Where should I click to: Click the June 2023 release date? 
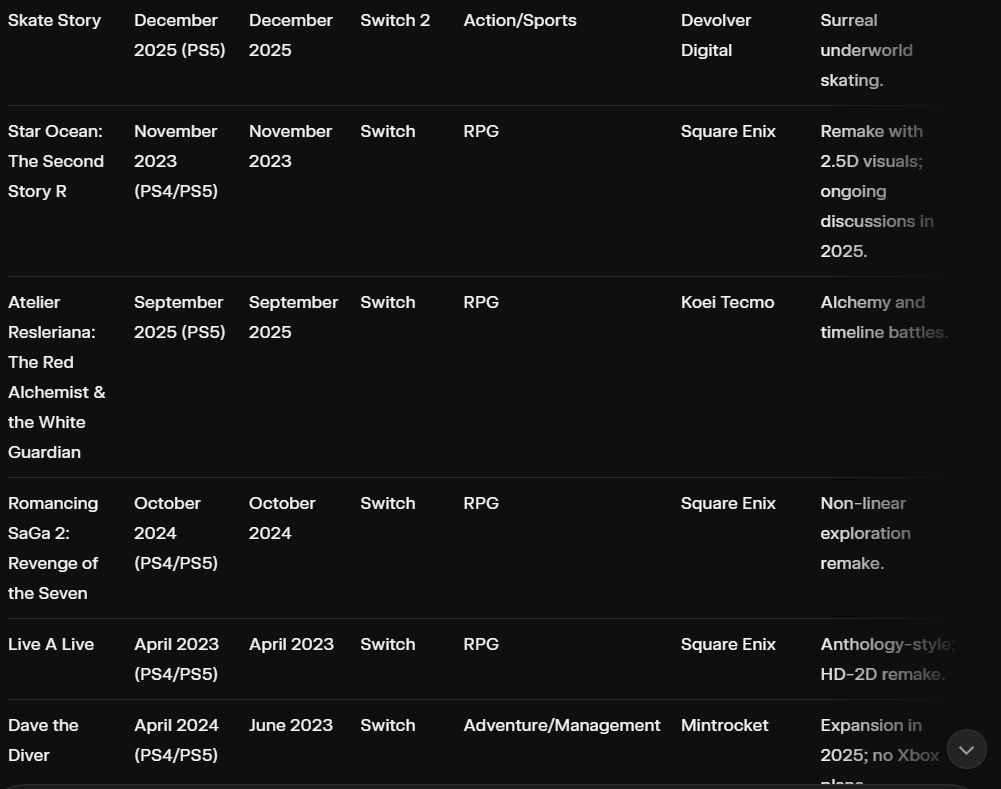(291, 725)
